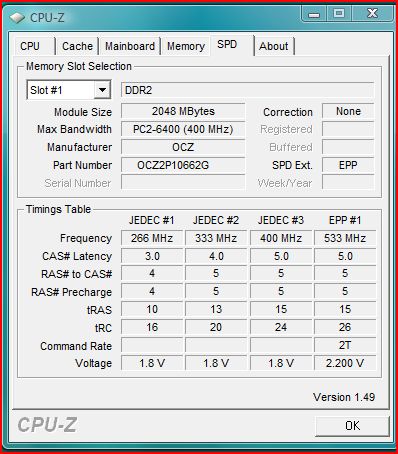This screenshot has height=454, width=398.
Task: Open the Cache tab
Action: point(77,46)
